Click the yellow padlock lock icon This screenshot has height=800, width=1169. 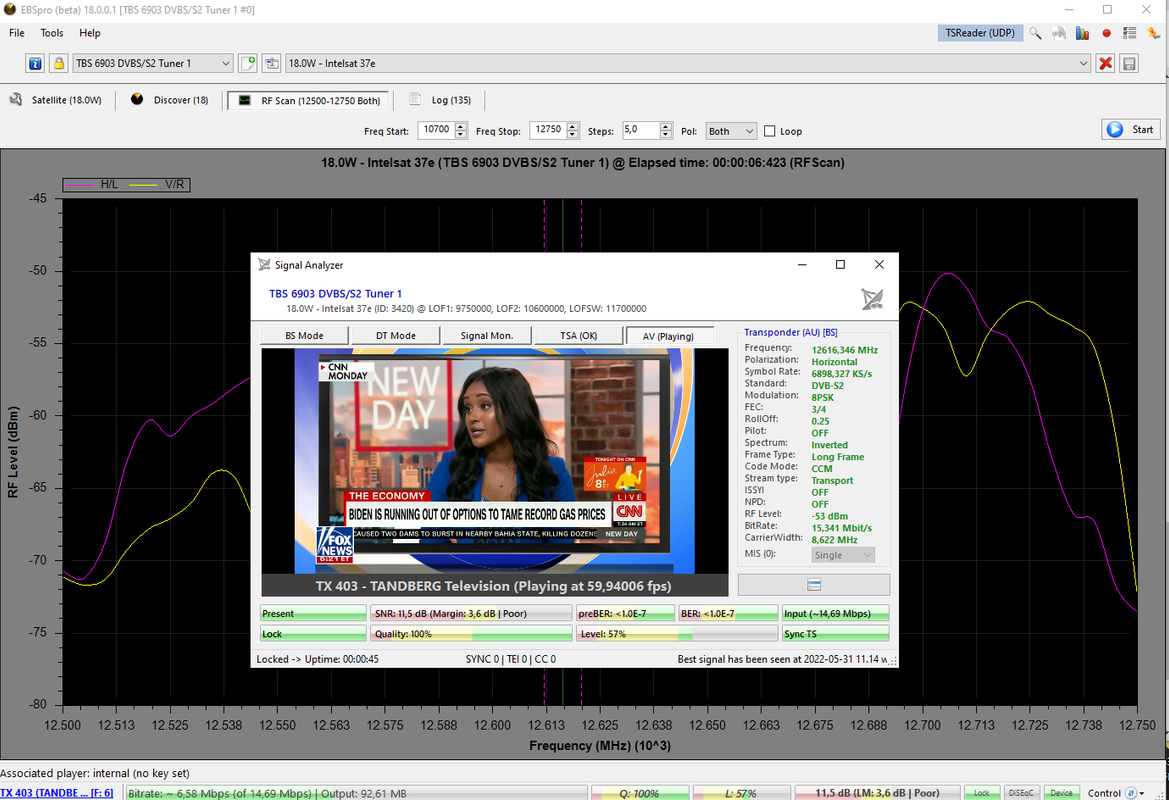58,63
